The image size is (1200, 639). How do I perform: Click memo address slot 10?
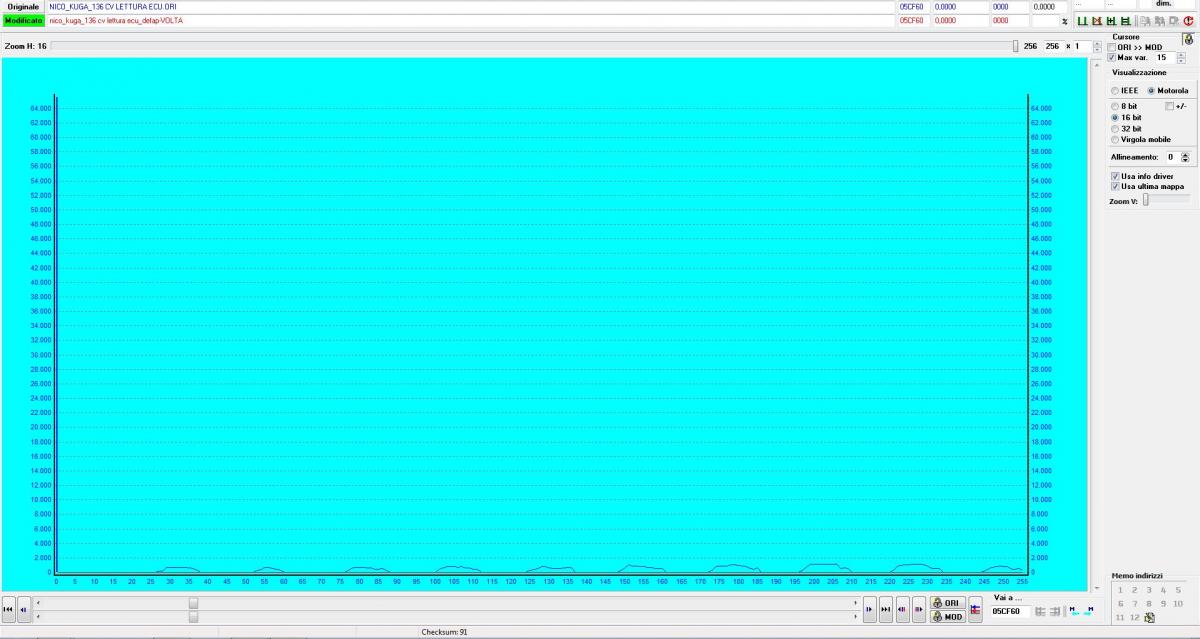[1178, 603]
